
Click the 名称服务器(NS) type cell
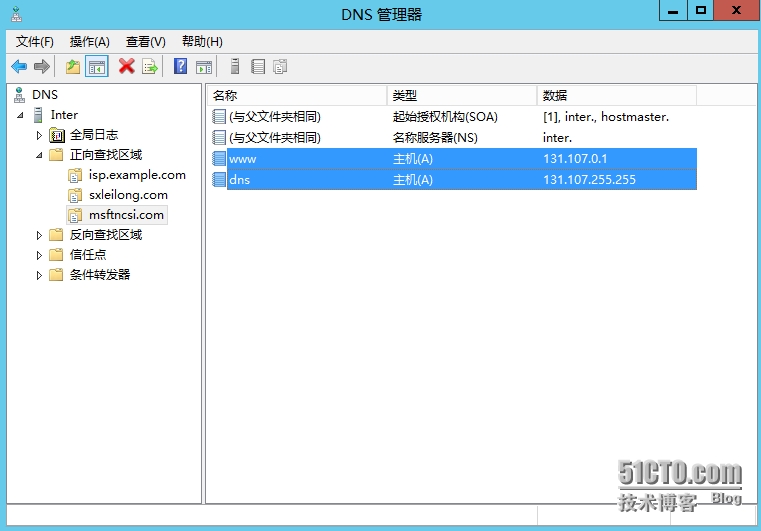(x=435, y=138)
